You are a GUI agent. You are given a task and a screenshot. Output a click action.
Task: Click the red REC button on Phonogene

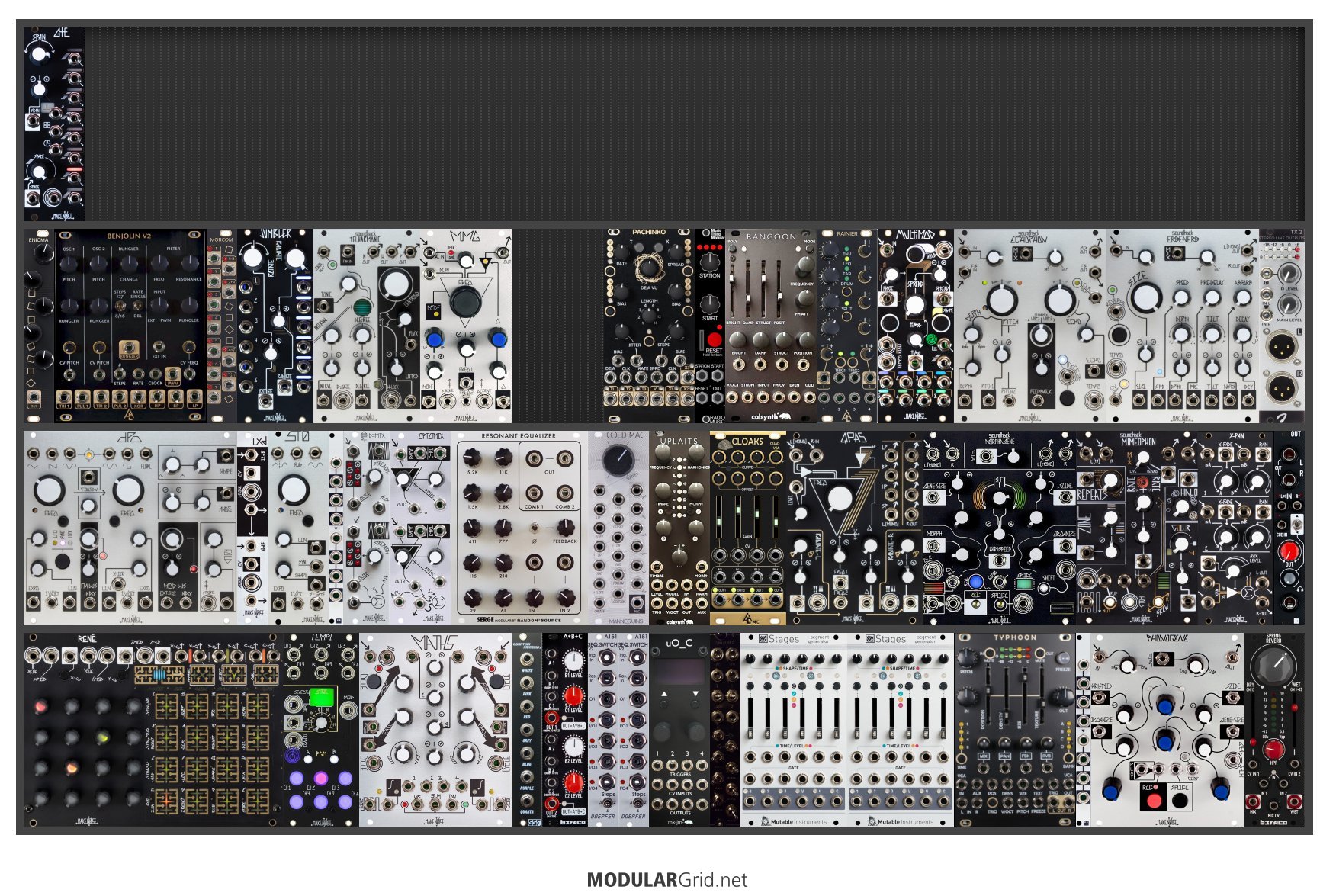1154,801
